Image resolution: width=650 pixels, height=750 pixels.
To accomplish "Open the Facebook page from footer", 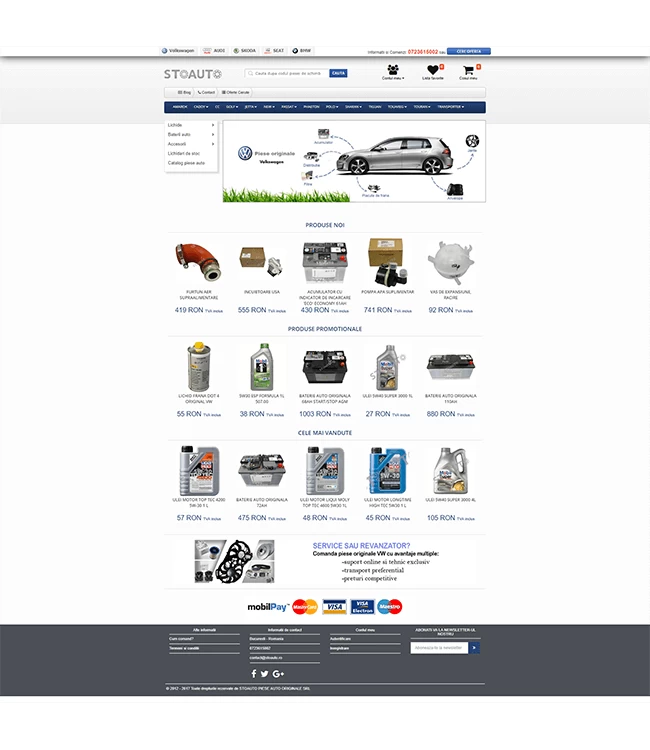I will click(254, 673).
